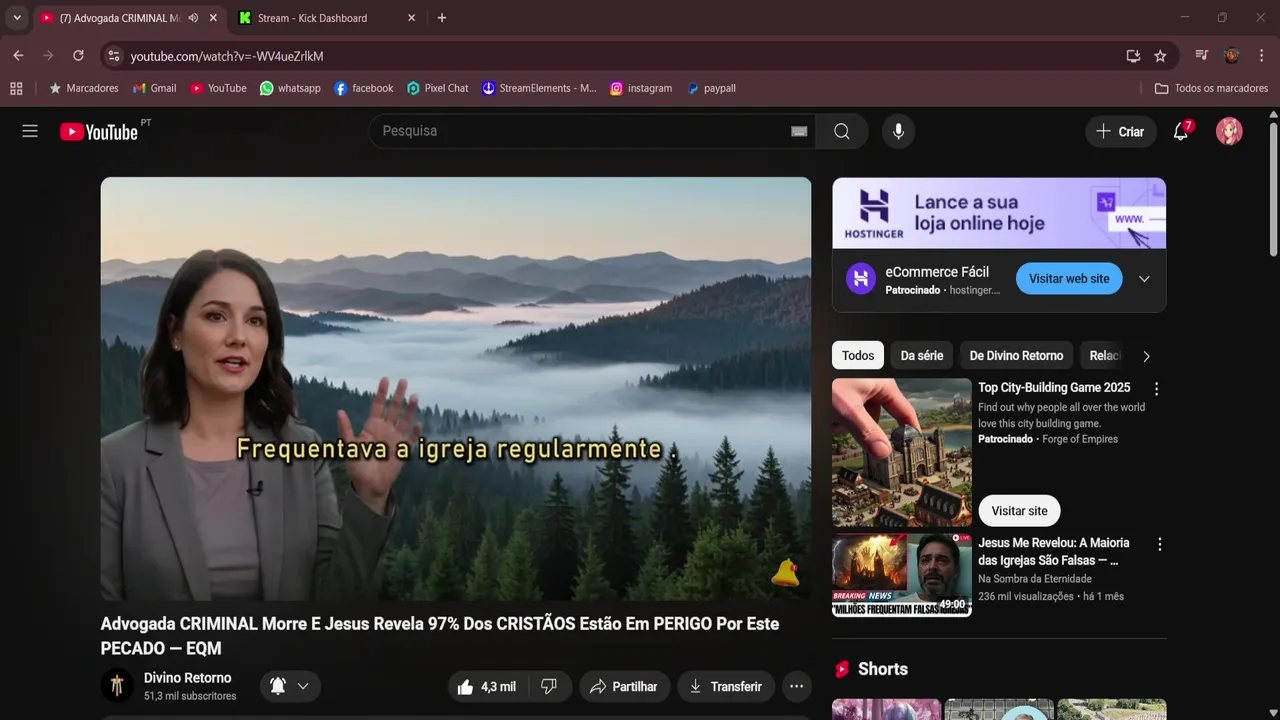Open Na Sombra da Eternidade channel
This screenshot has width=1280, height=720.
point(1035,579)
